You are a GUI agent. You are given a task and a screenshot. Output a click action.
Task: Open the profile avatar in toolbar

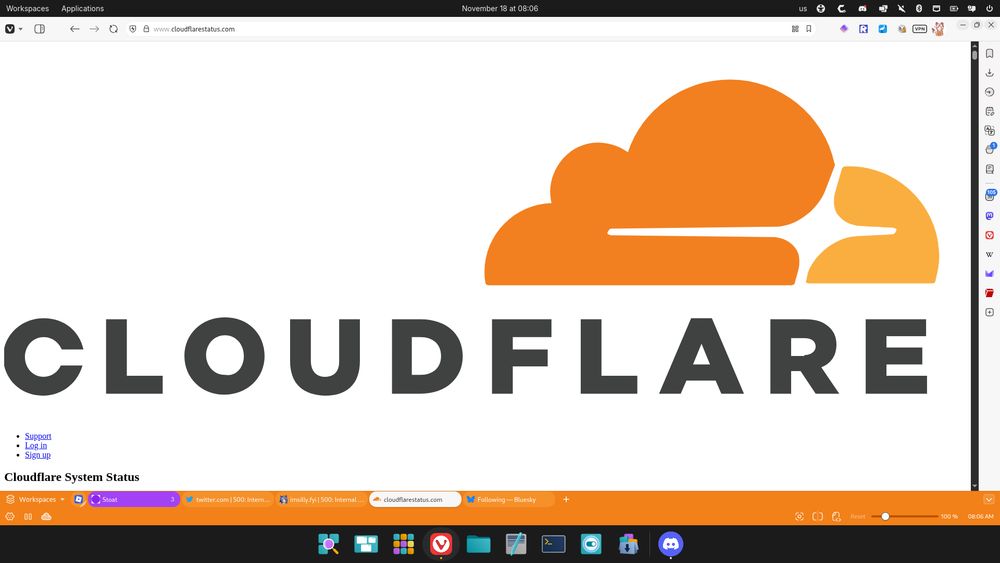pyautogui.click(x=938, y=29)
